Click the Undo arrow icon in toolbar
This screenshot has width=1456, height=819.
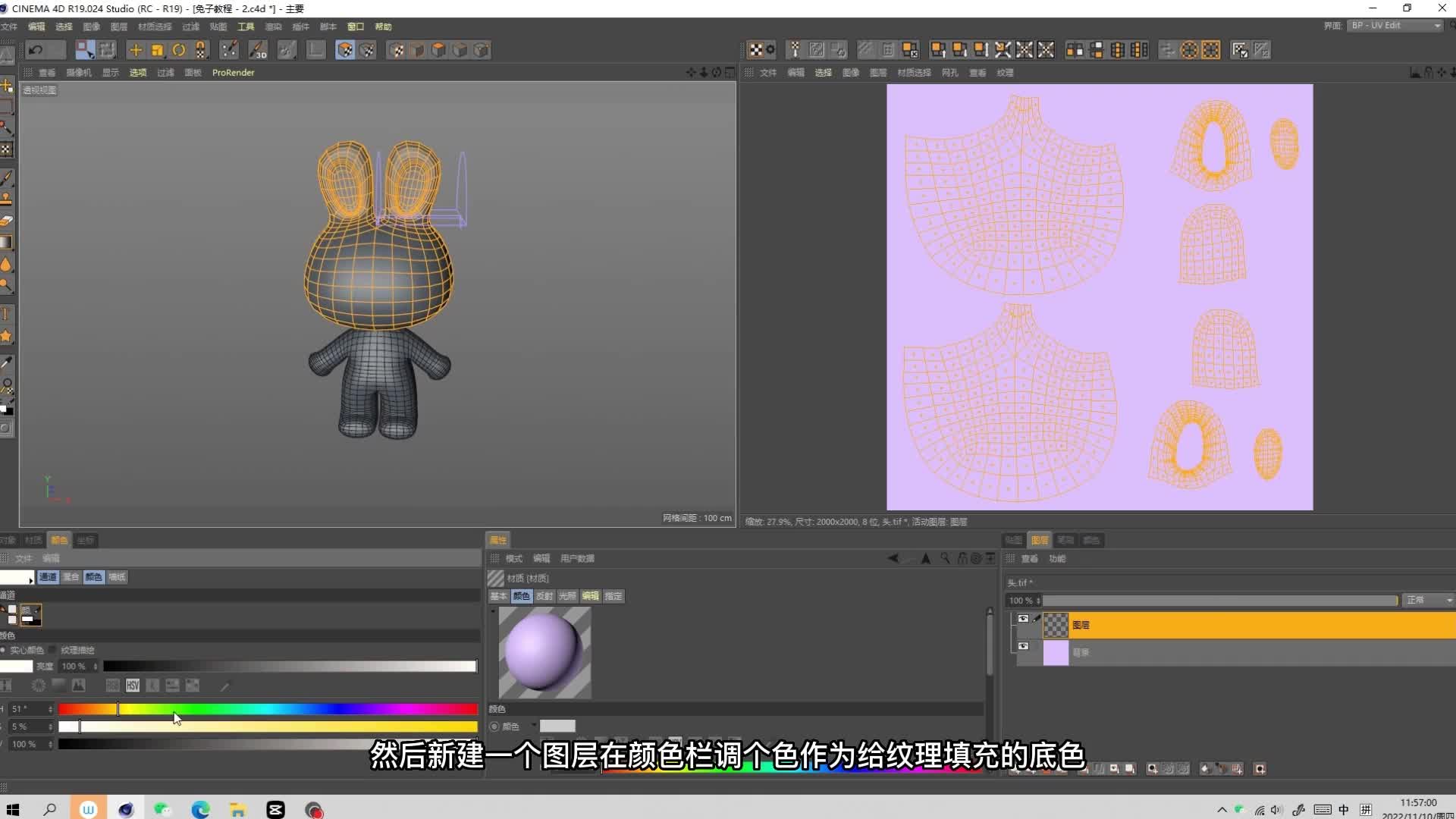36,50
